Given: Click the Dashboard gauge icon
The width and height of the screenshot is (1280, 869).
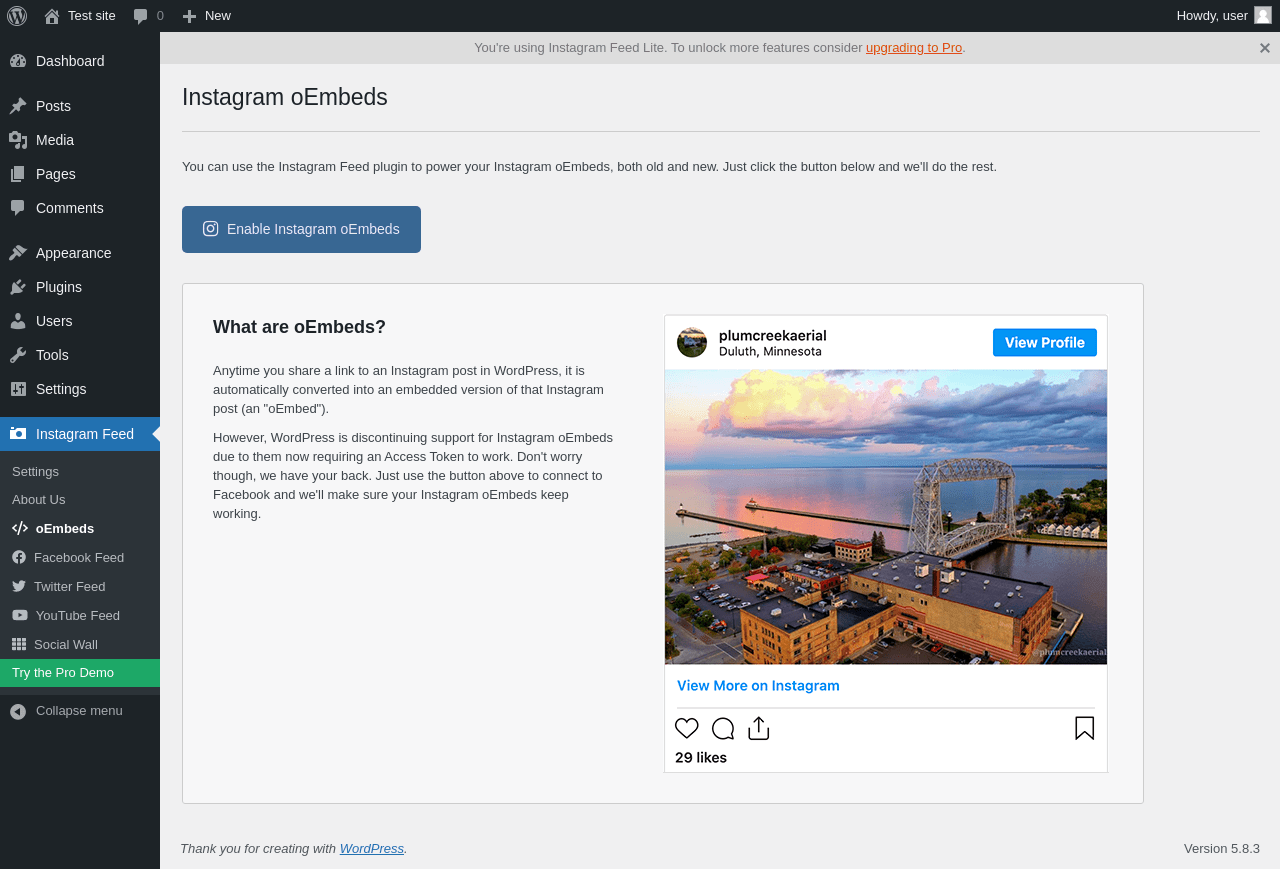Looking at the screenshot, I should coord(18,61).
